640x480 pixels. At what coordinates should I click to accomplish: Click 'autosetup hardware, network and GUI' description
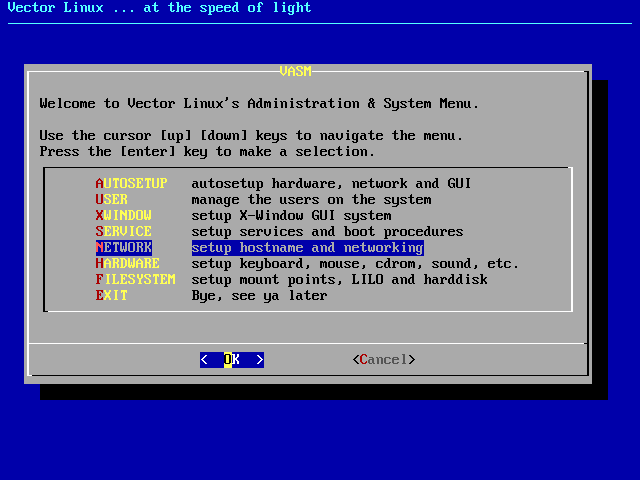tap(331, 184)
